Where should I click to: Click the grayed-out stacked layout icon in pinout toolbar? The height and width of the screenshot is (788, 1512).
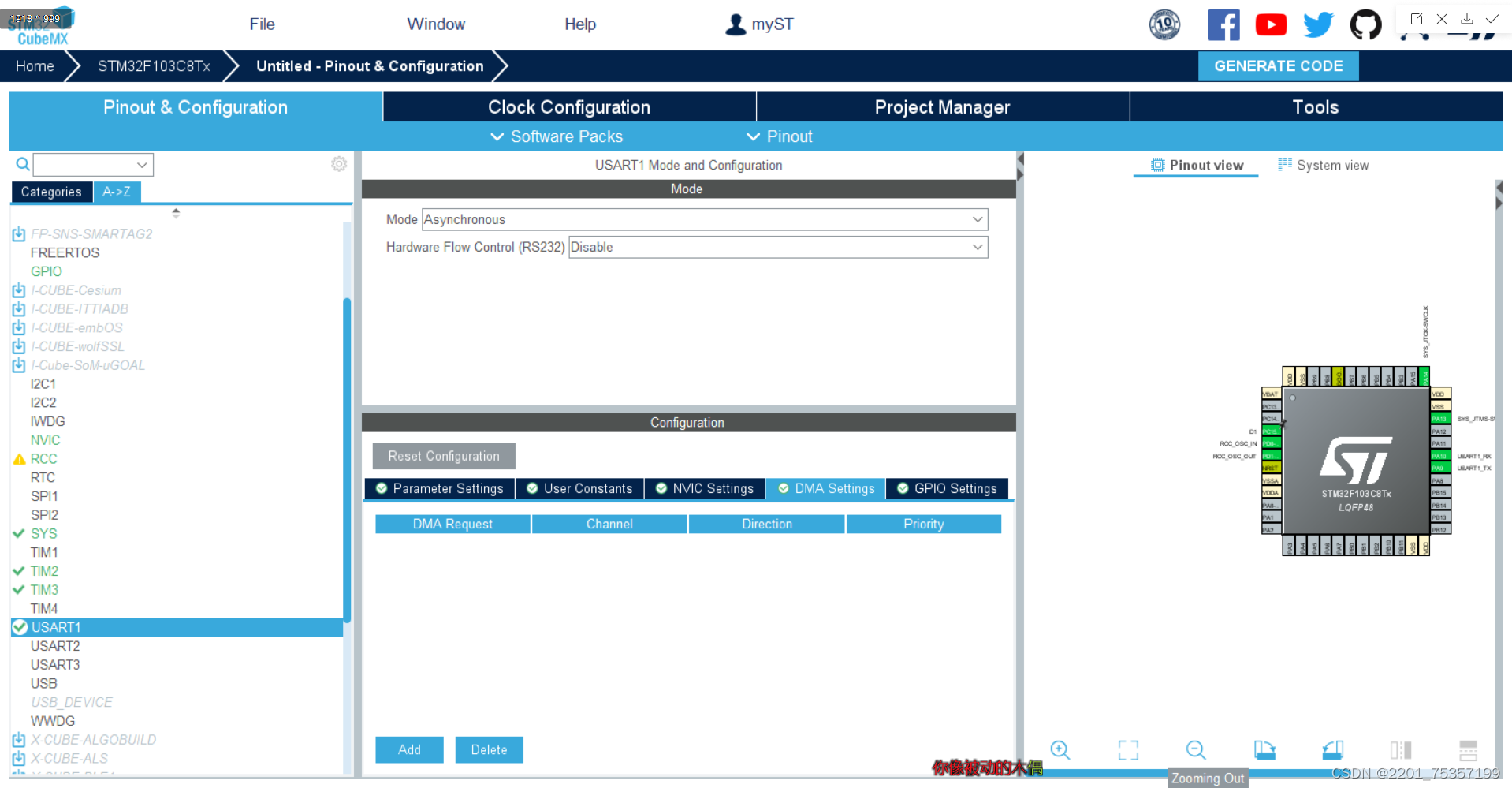point(1468,749)
